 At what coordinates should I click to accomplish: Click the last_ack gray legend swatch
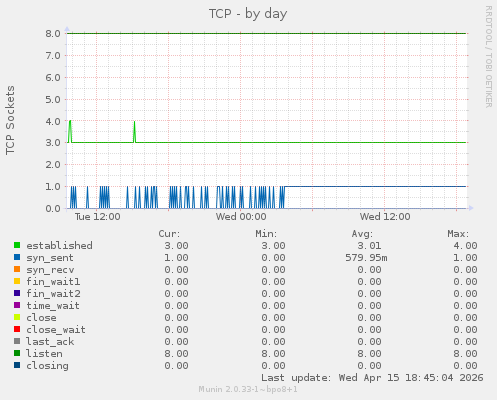tap(17, 341)
